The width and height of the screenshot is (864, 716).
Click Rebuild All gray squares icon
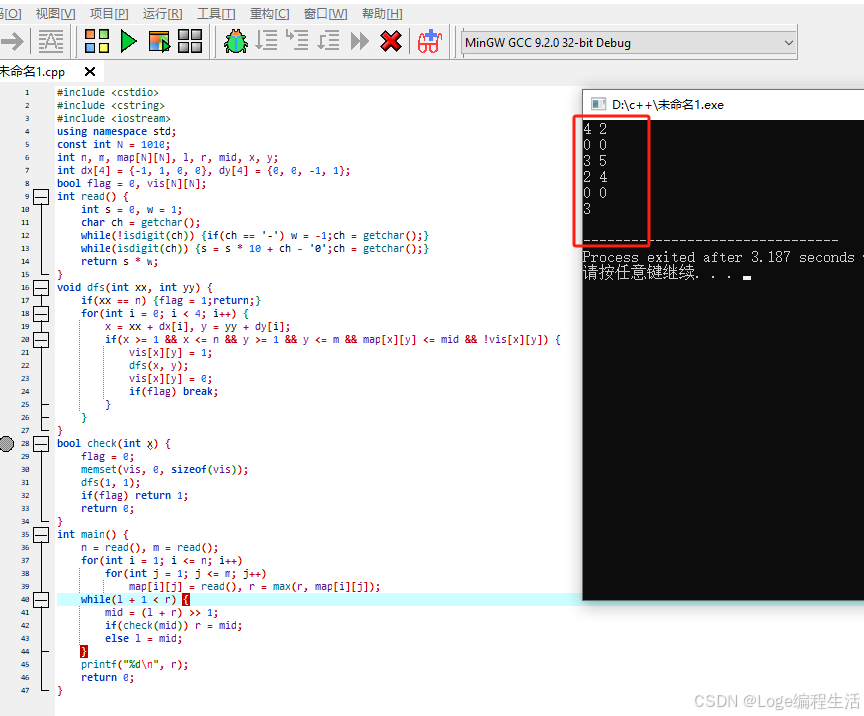[190, 41]
